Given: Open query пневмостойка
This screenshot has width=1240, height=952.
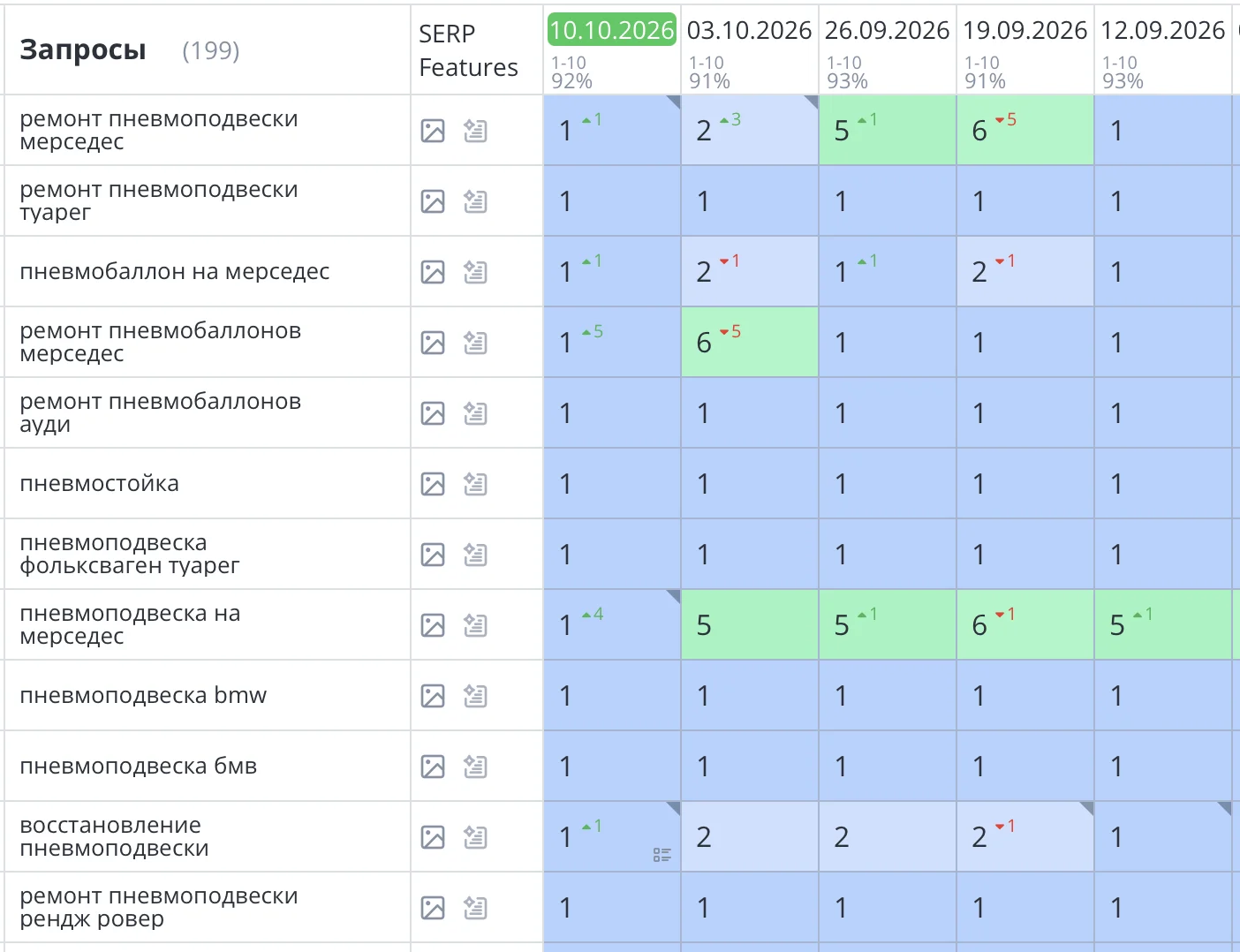Looking at the screenshot, I should (x=100, y=483).
